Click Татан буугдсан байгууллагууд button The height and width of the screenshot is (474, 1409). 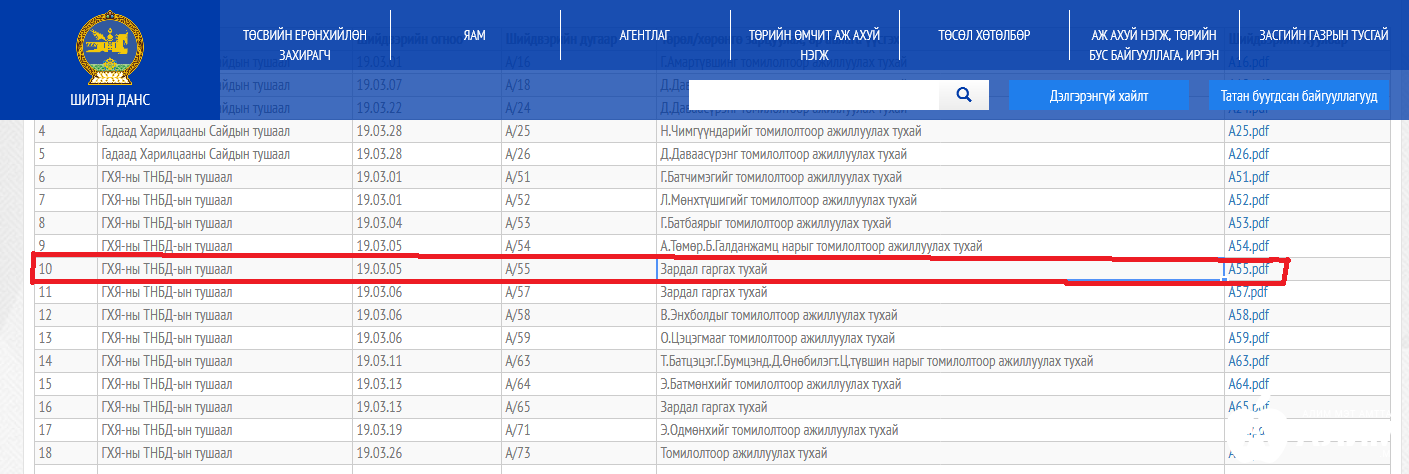[x=1299, y=96]
